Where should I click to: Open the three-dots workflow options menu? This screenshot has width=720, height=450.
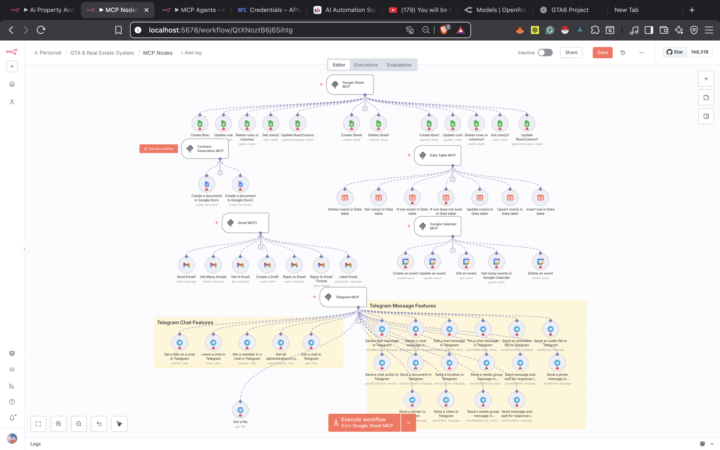[x=641, y=52]
